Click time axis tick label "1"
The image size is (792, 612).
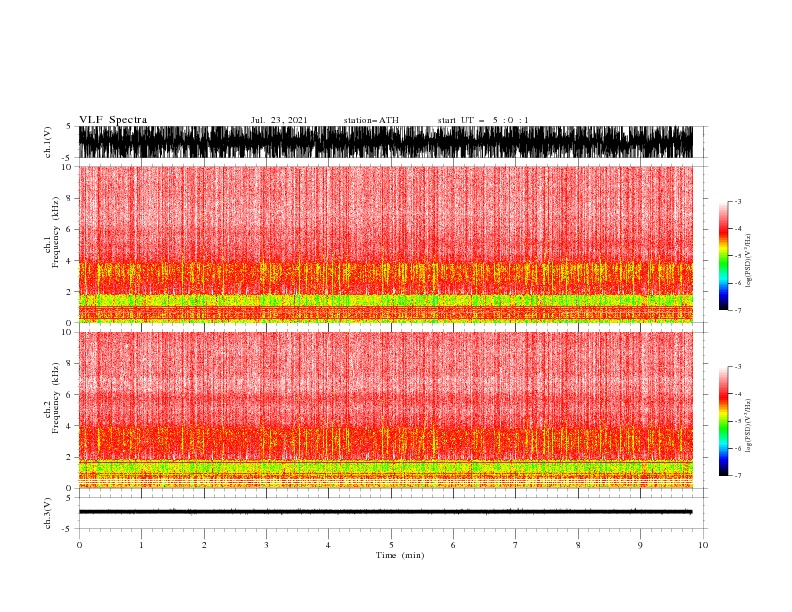(141, 545)
